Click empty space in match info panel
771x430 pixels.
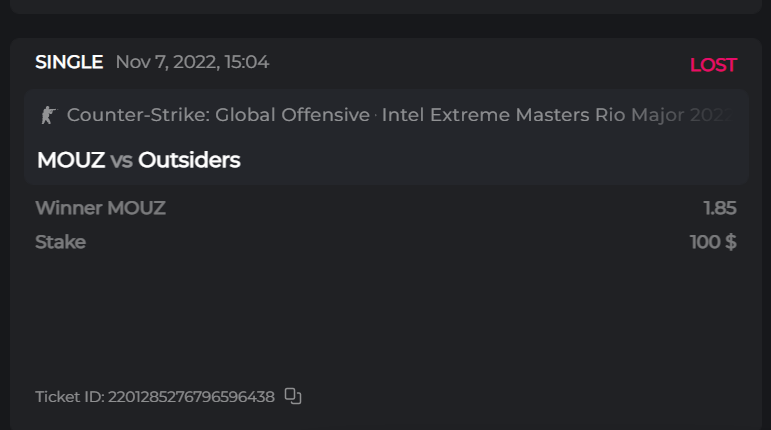pos(500,160)
